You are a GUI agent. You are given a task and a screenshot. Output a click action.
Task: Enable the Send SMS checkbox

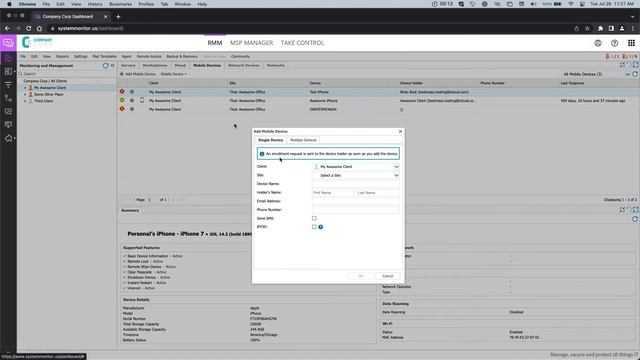pos(314,218)
